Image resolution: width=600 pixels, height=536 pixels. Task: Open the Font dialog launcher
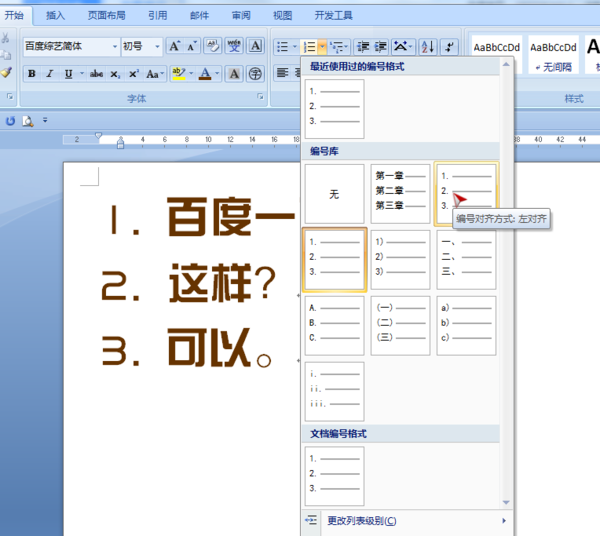[261, 96]
